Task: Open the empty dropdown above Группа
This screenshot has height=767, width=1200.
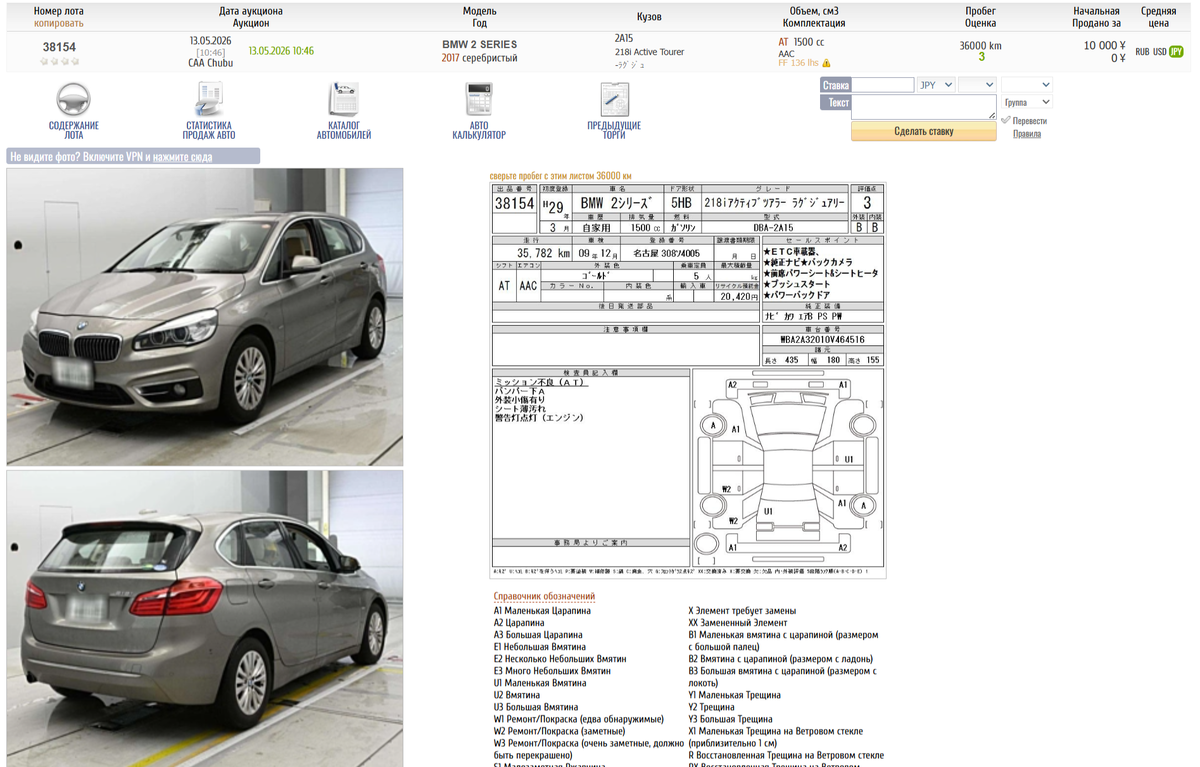Action: tap(1026, 85)
